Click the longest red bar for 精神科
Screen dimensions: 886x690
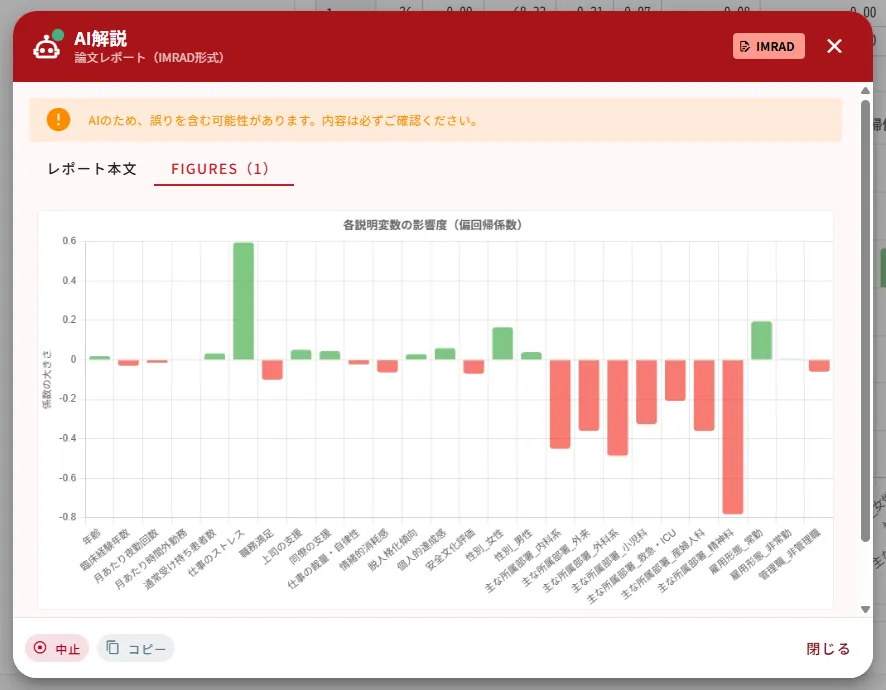[x=733, y=437]
